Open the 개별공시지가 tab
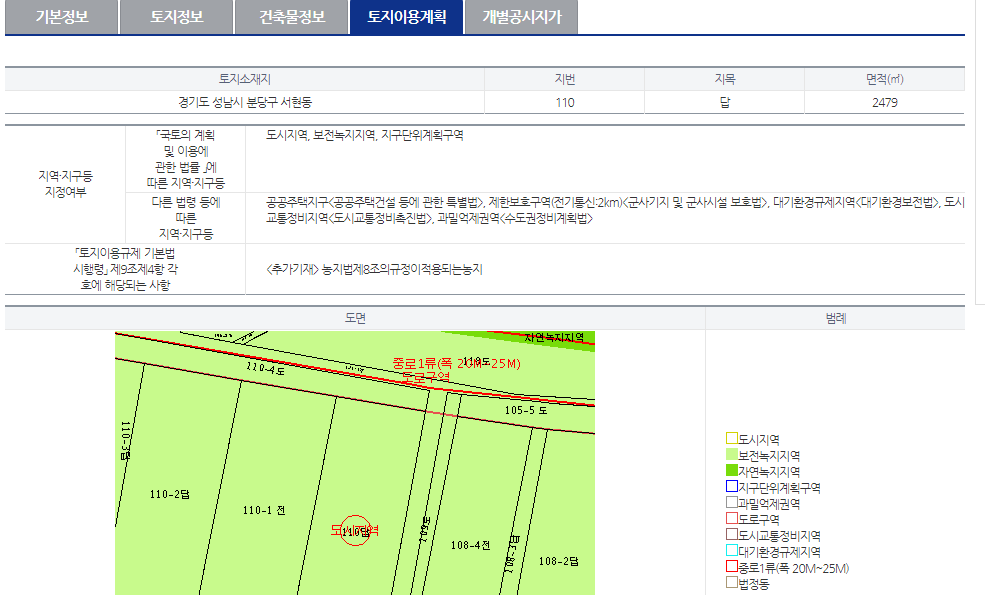 tap(521, 17)
